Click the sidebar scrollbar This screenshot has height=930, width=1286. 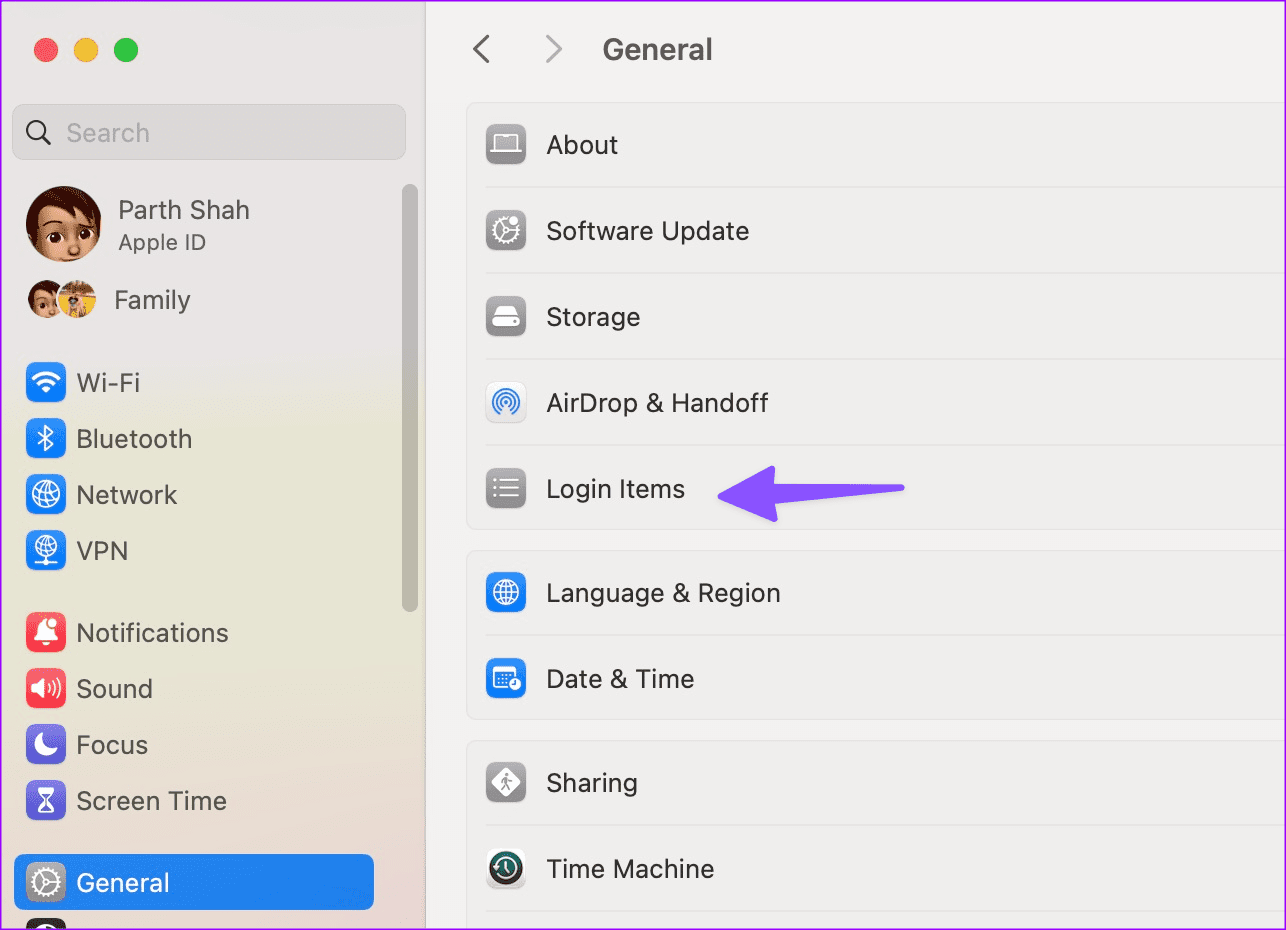coord(409,398)
